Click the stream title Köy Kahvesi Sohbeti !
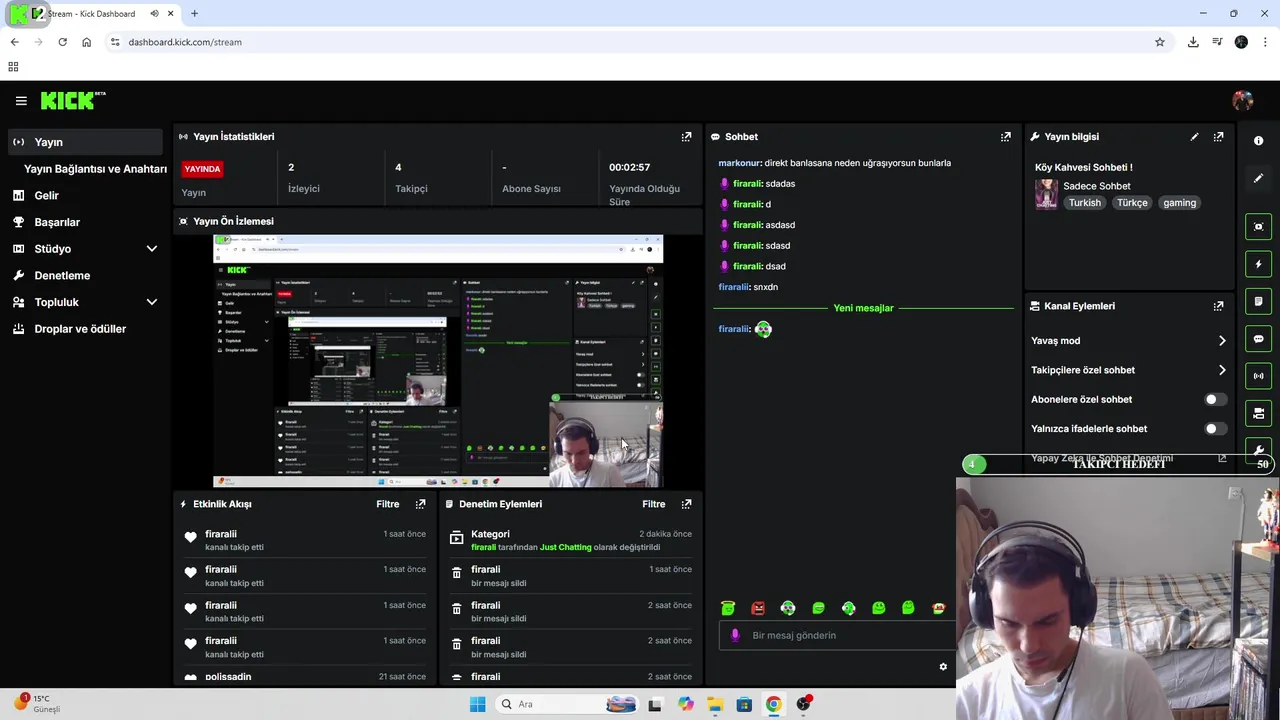The width and height of the screenshot is (1280, 720). click(x=1083, y=168)
